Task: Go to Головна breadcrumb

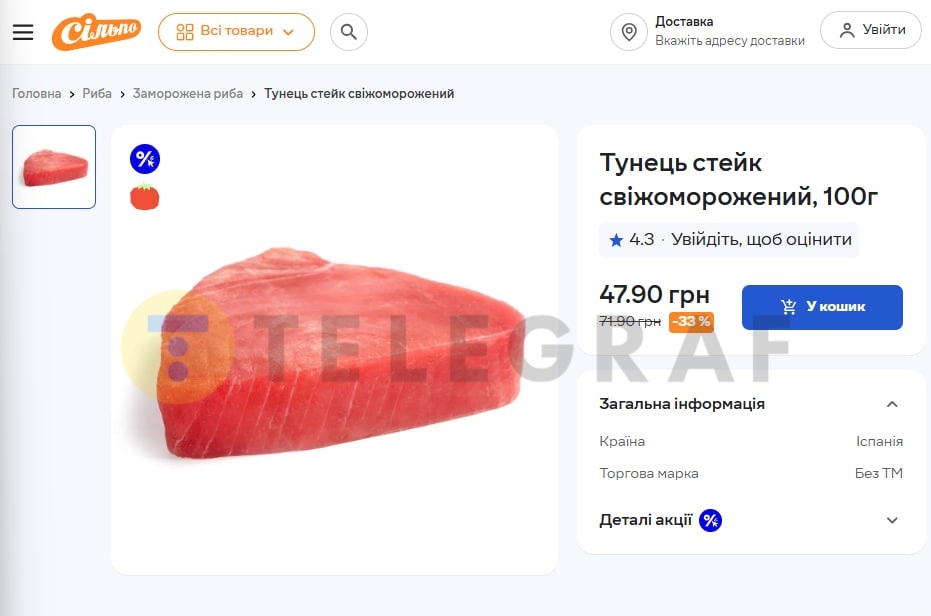Action: [x=37, y=94]
